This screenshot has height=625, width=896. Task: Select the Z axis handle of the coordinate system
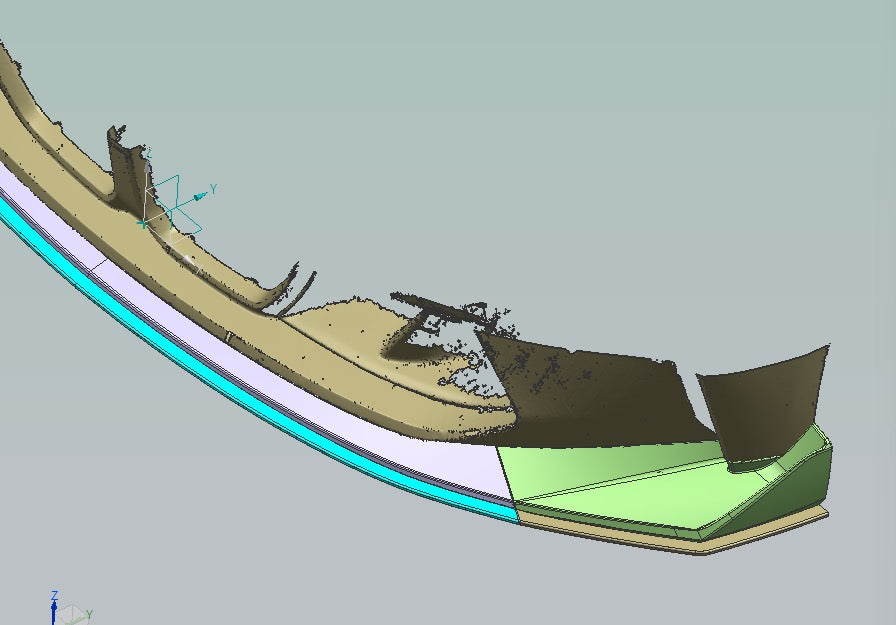pyautogui.click(x=147, y=167)
